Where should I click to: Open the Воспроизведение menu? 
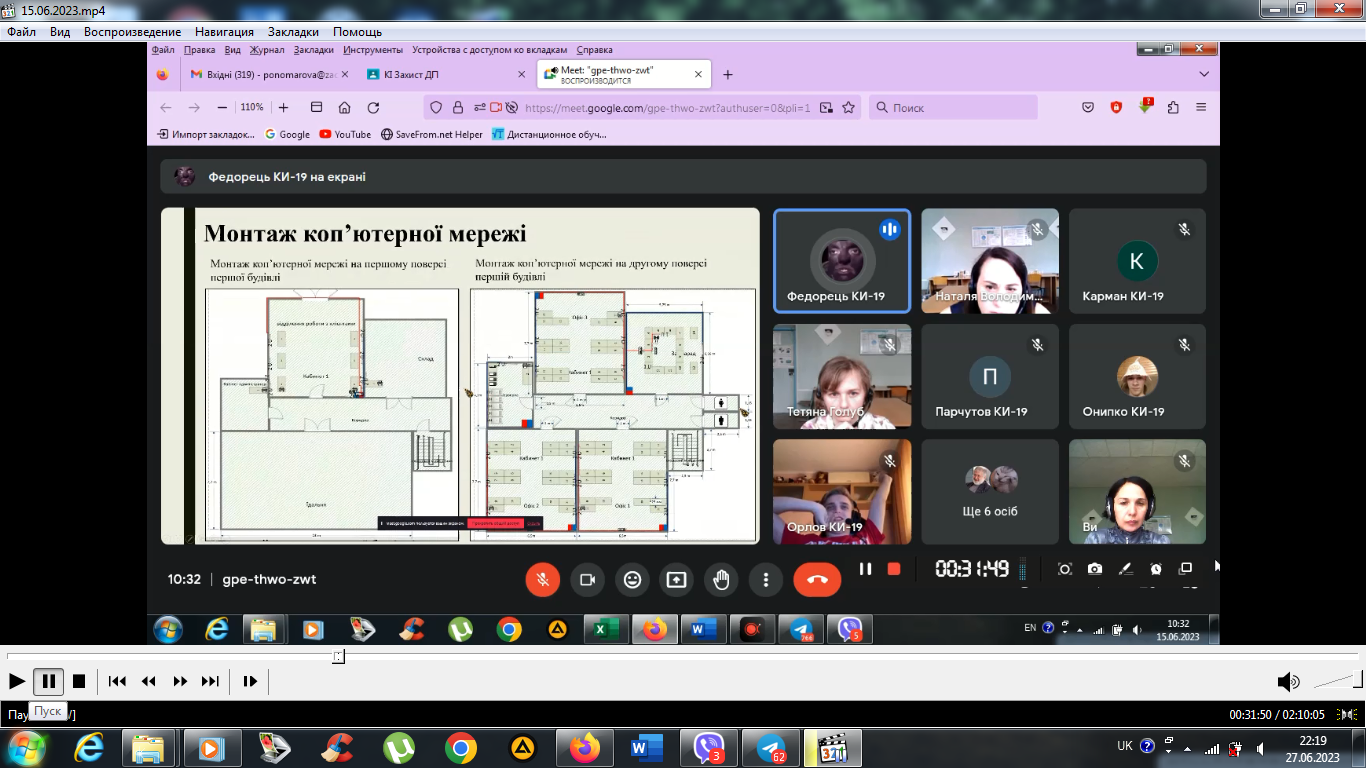(x=132, y=32)
